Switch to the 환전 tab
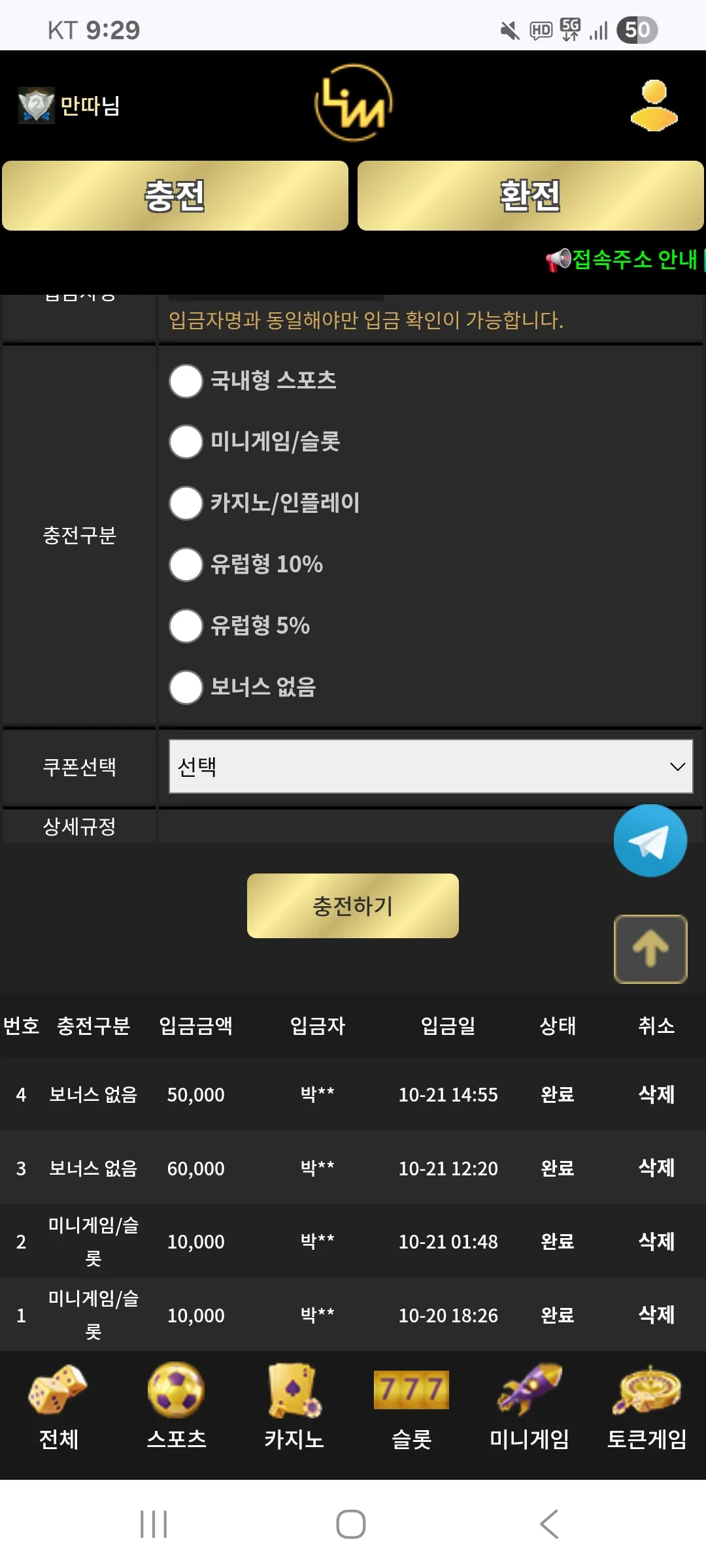Viewport: 706px width, 1568px height. coord(530,195)
